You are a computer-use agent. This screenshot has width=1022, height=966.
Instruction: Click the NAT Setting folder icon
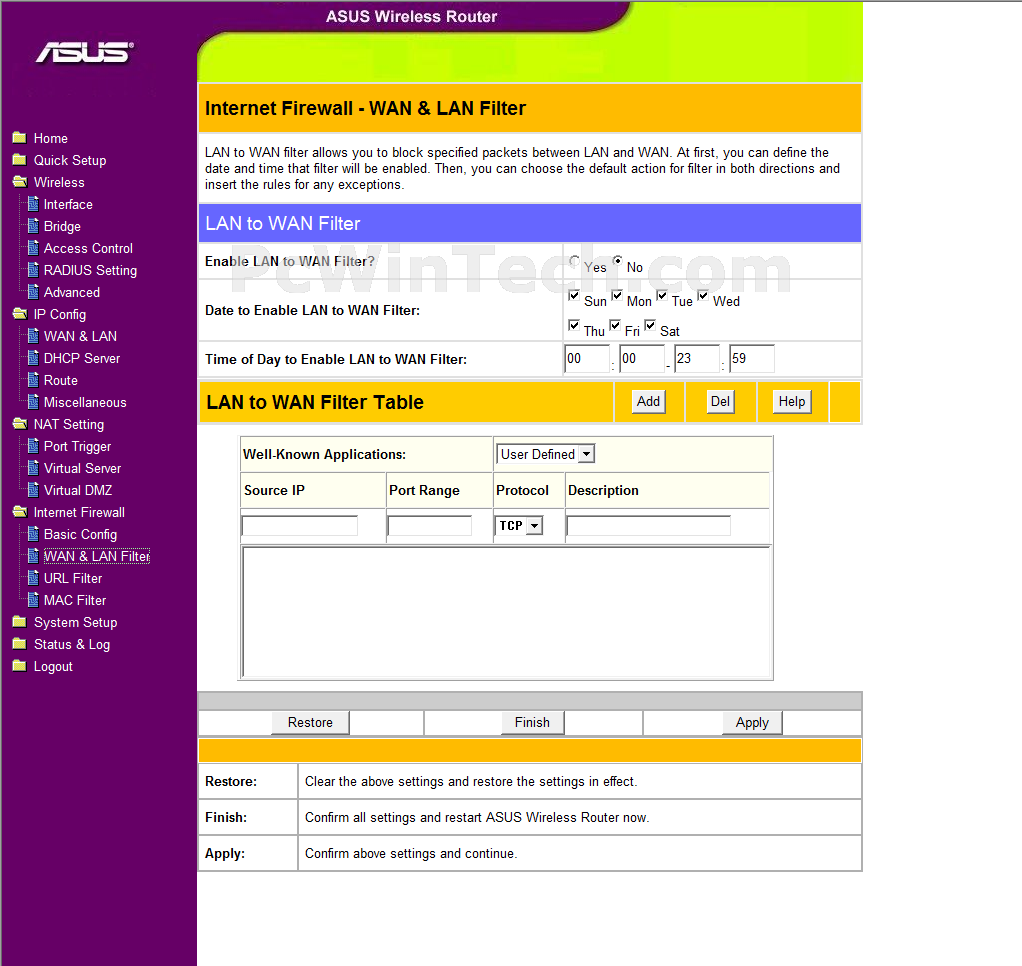pos(20,424)
